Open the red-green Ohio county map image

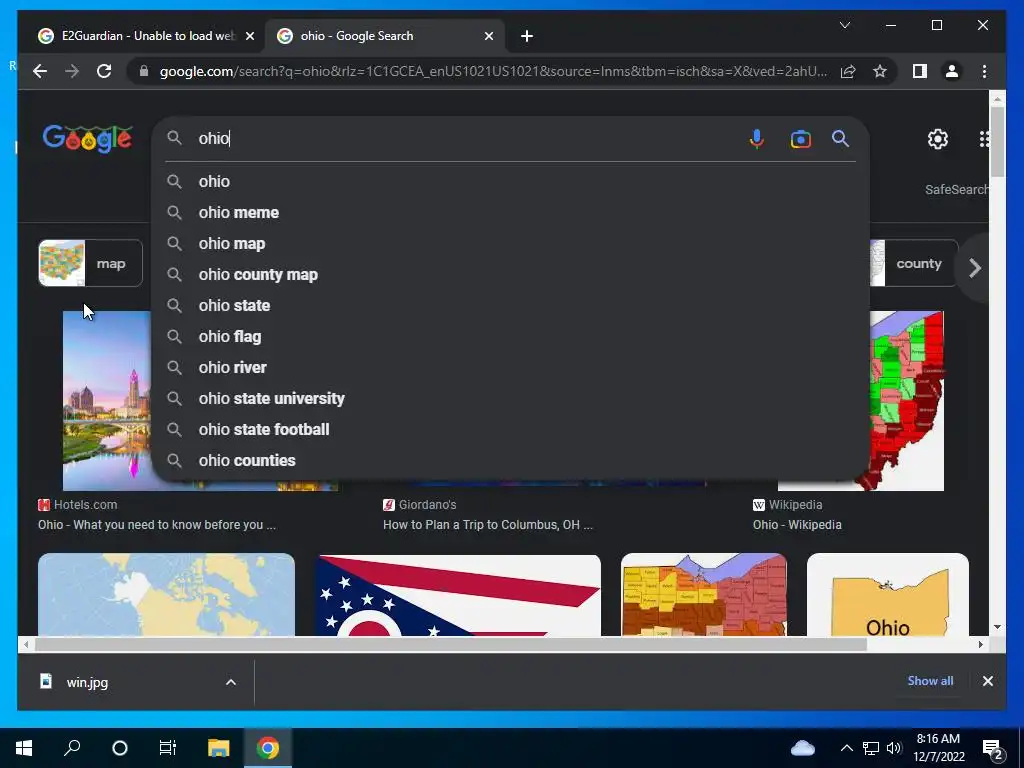pyautogui.click(x=906, y=400)
